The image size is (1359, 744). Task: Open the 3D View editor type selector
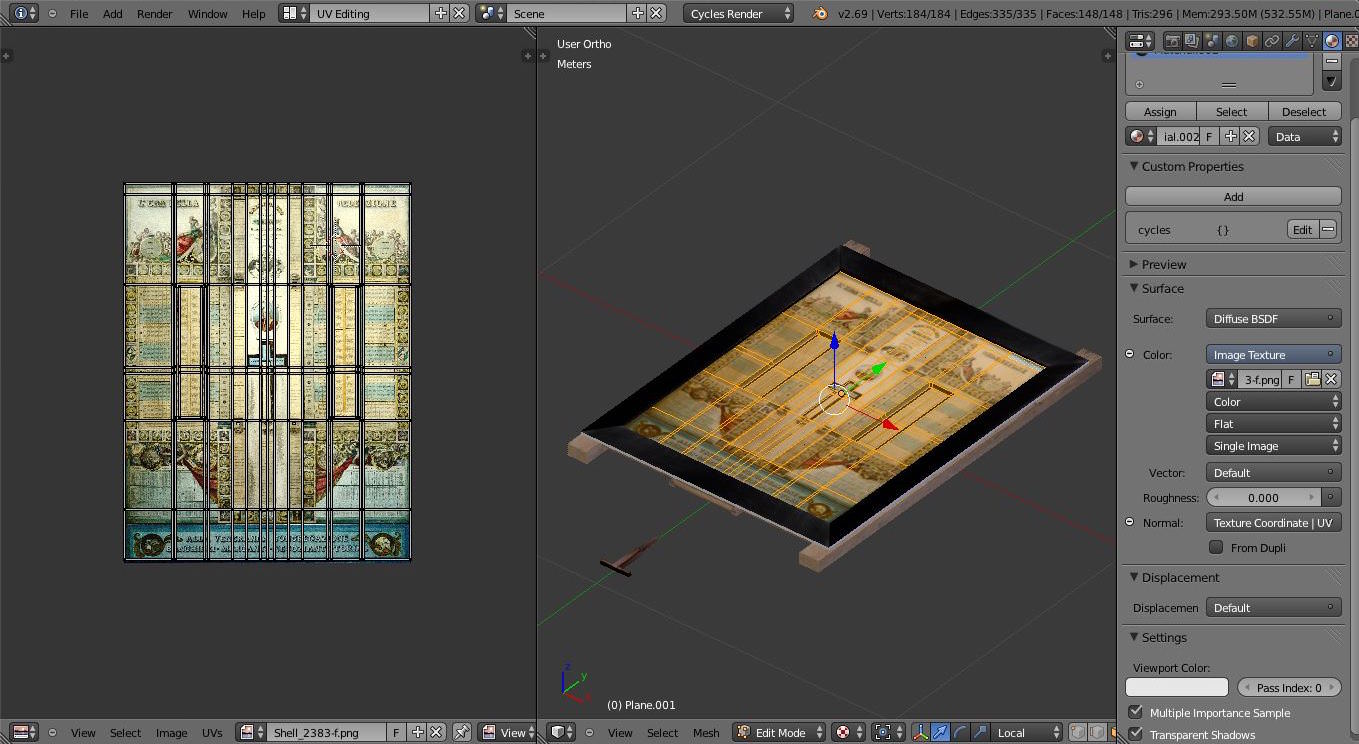click(x=563, y=732)
